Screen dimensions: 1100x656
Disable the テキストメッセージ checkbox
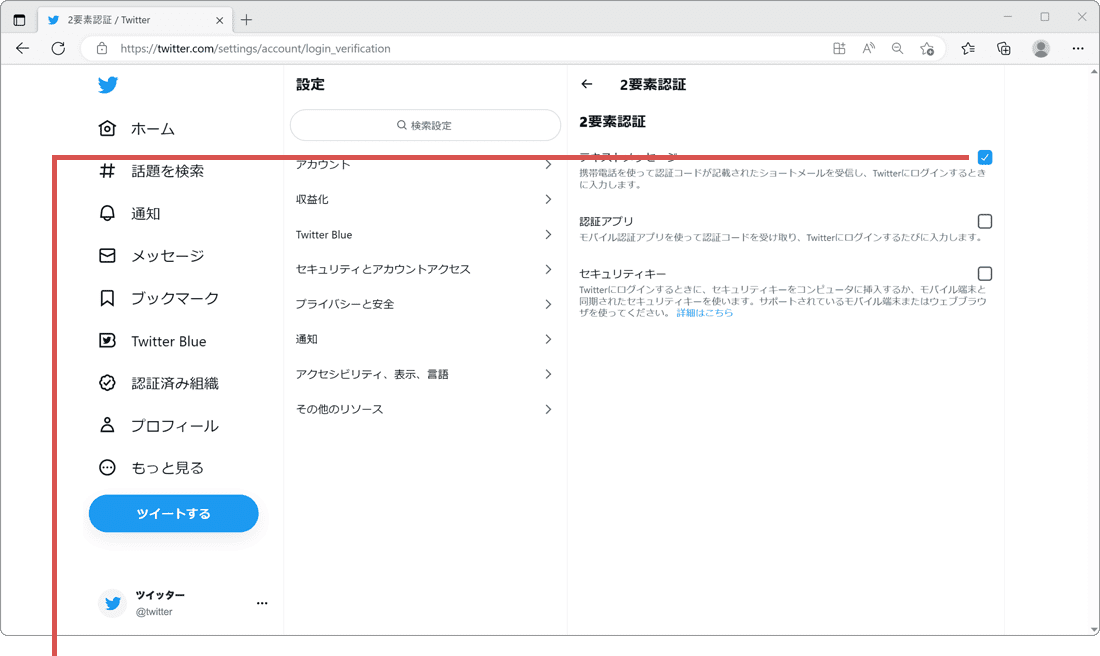tap(985, 157)
